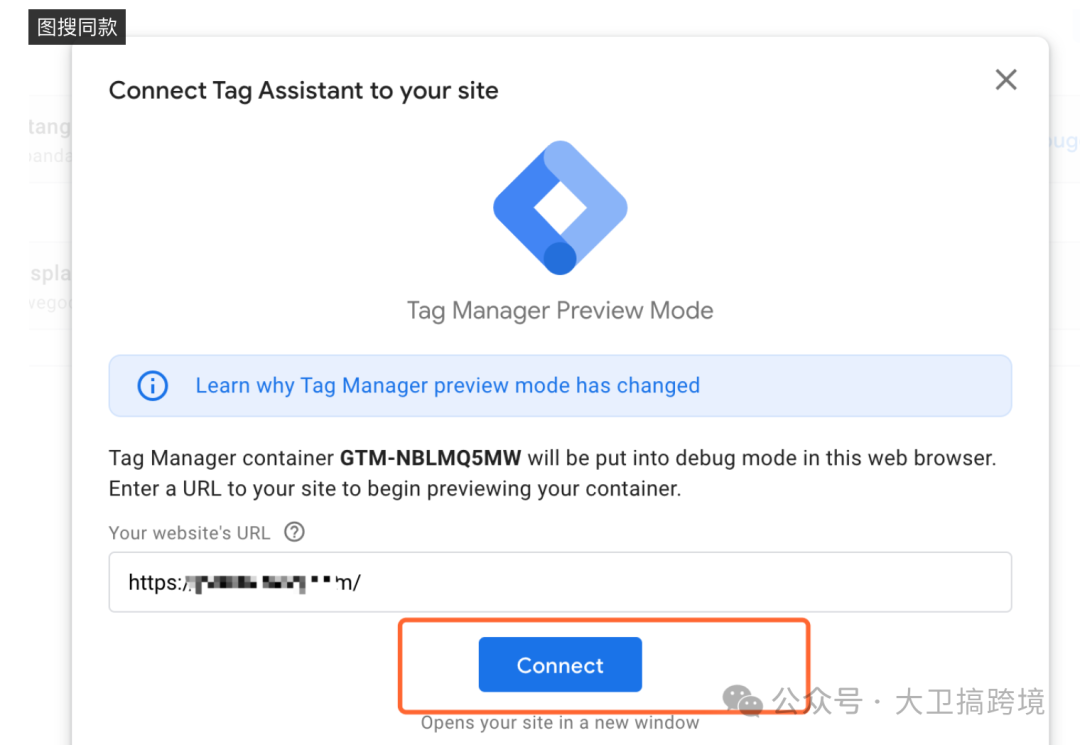The height and width of the screenshot is (745, 1080).
Task: Click the WeChat logo in the watermark
Action: [742, 701]
